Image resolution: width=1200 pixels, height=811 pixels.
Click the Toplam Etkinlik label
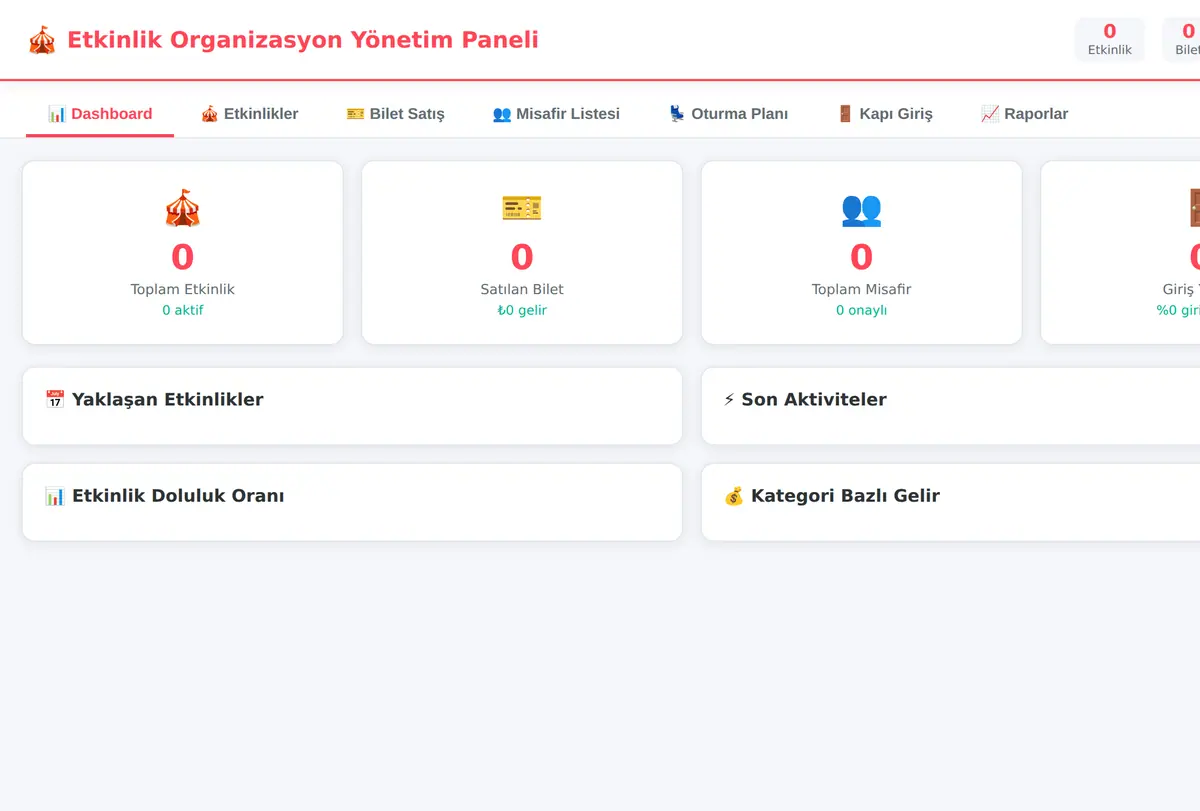coord(182,289)
